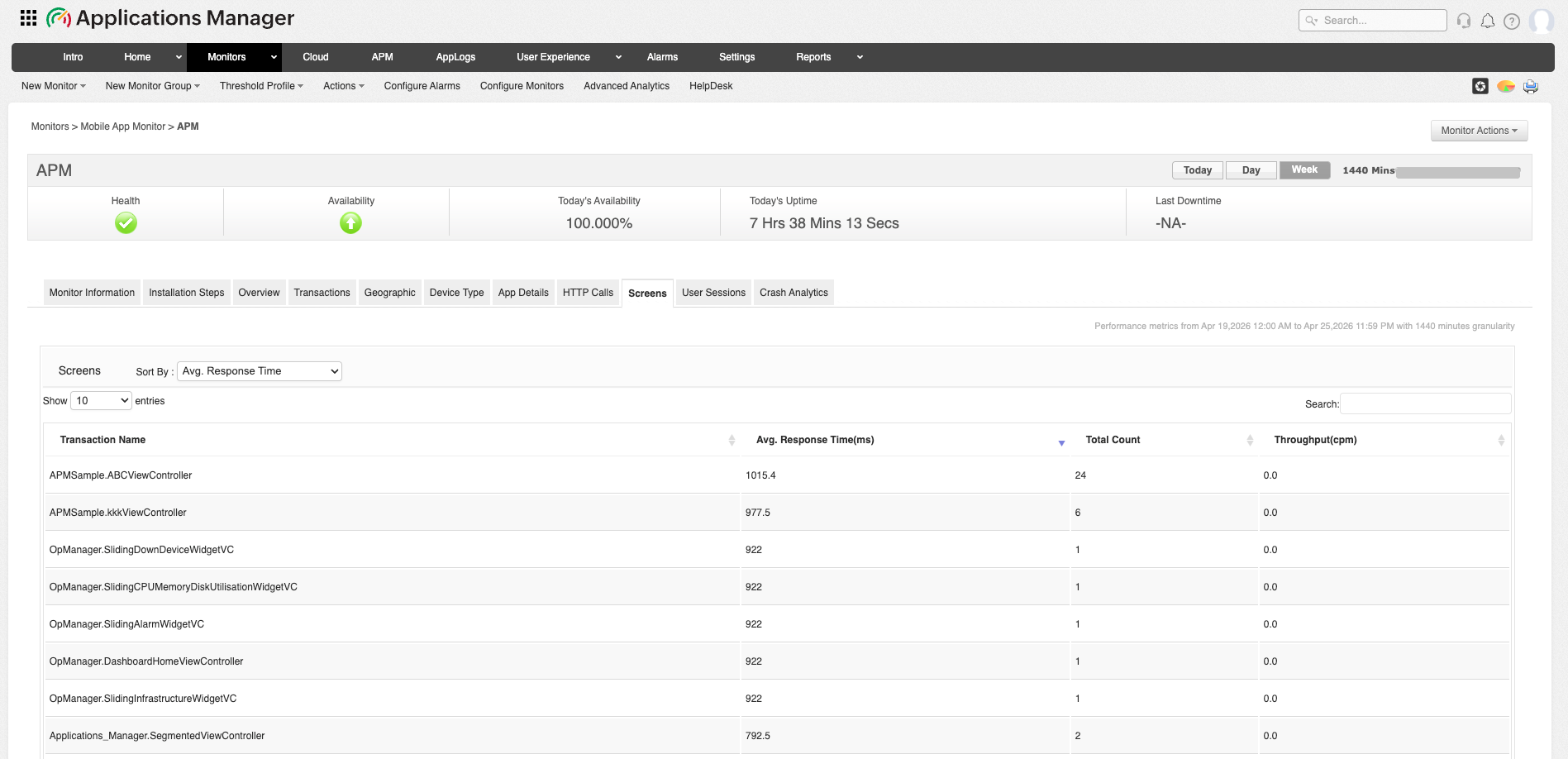Select the Day time range button
This screenshot has height=759, width=1568.
1251,170
